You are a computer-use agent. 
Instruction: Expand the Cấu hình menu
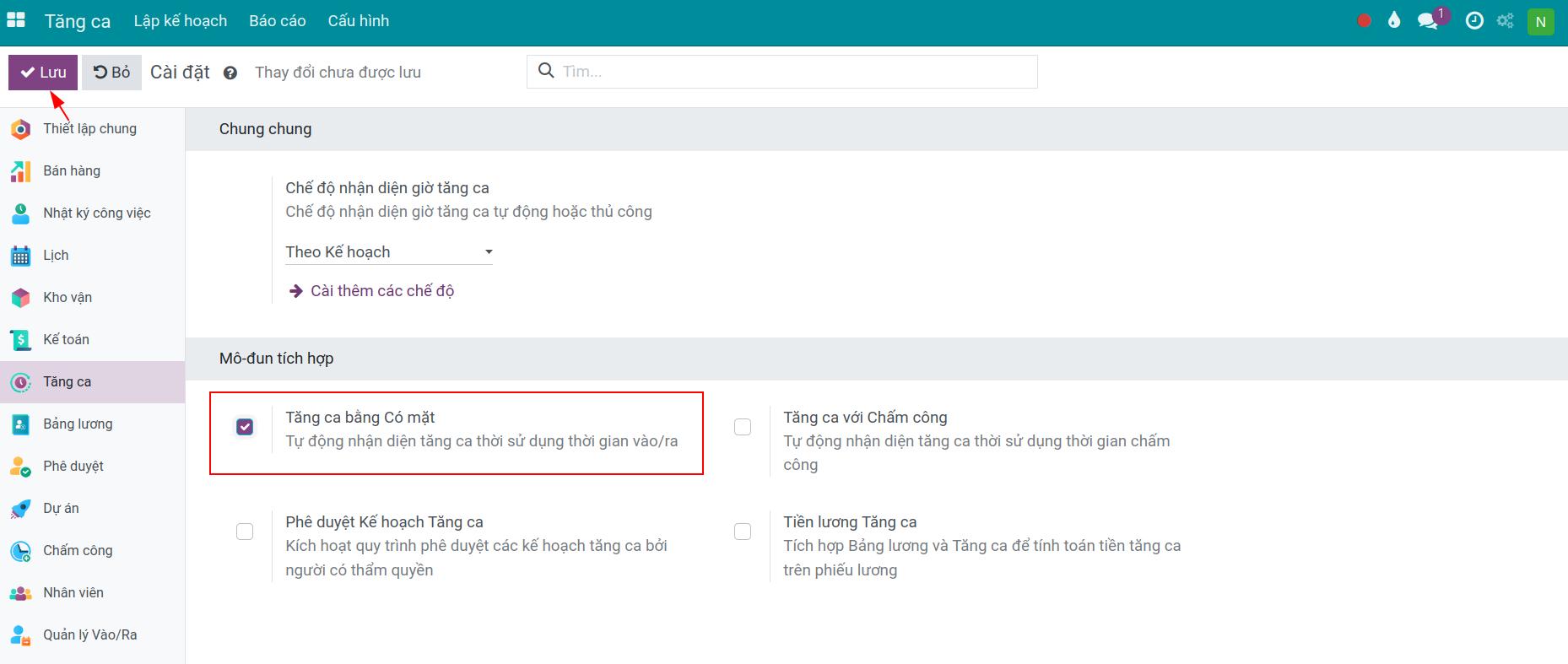click(x=359, y=21)
